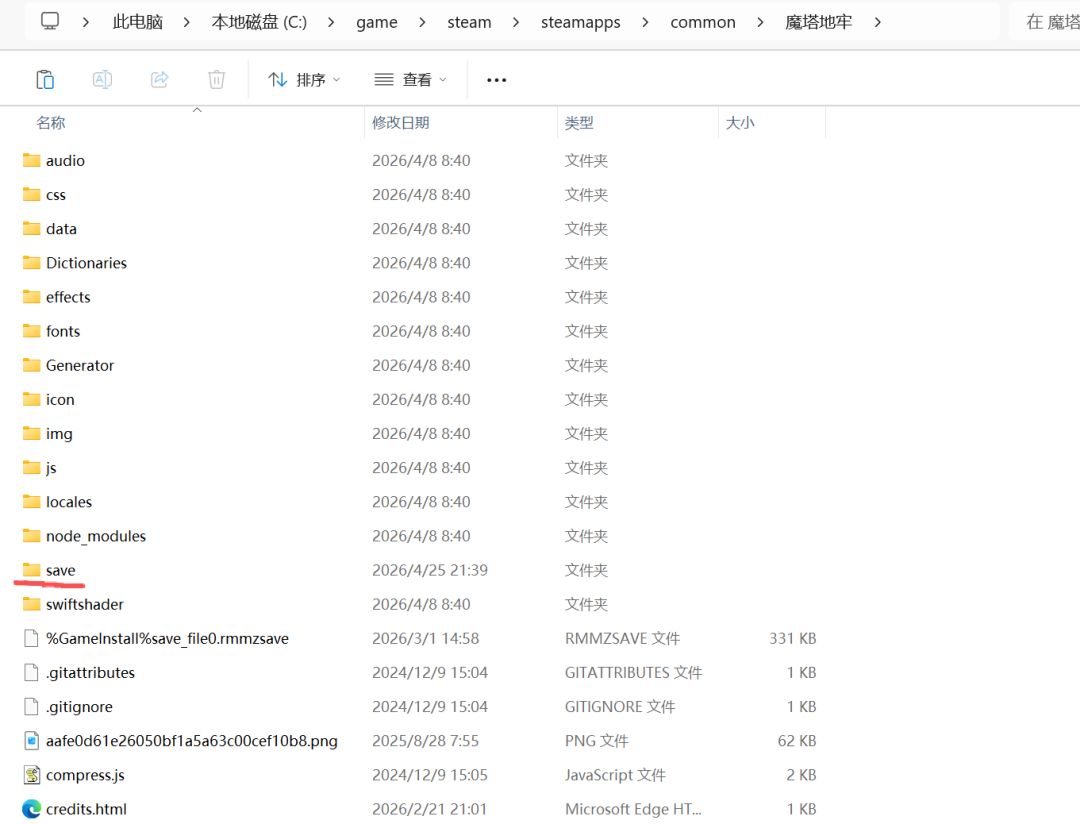Select the css folder icon
The image size is (1080, 824).
pyautogui.click(x=31, y=194)
